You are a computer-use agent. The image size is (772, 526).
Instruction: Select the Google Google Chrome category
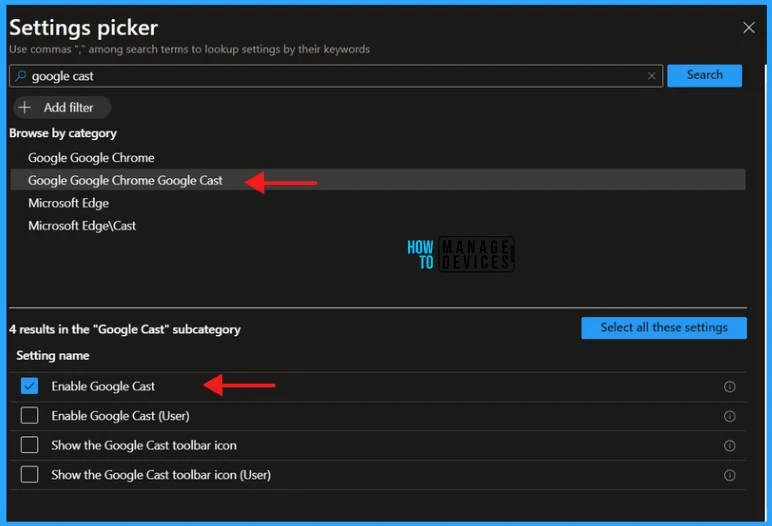pos(91,158)
